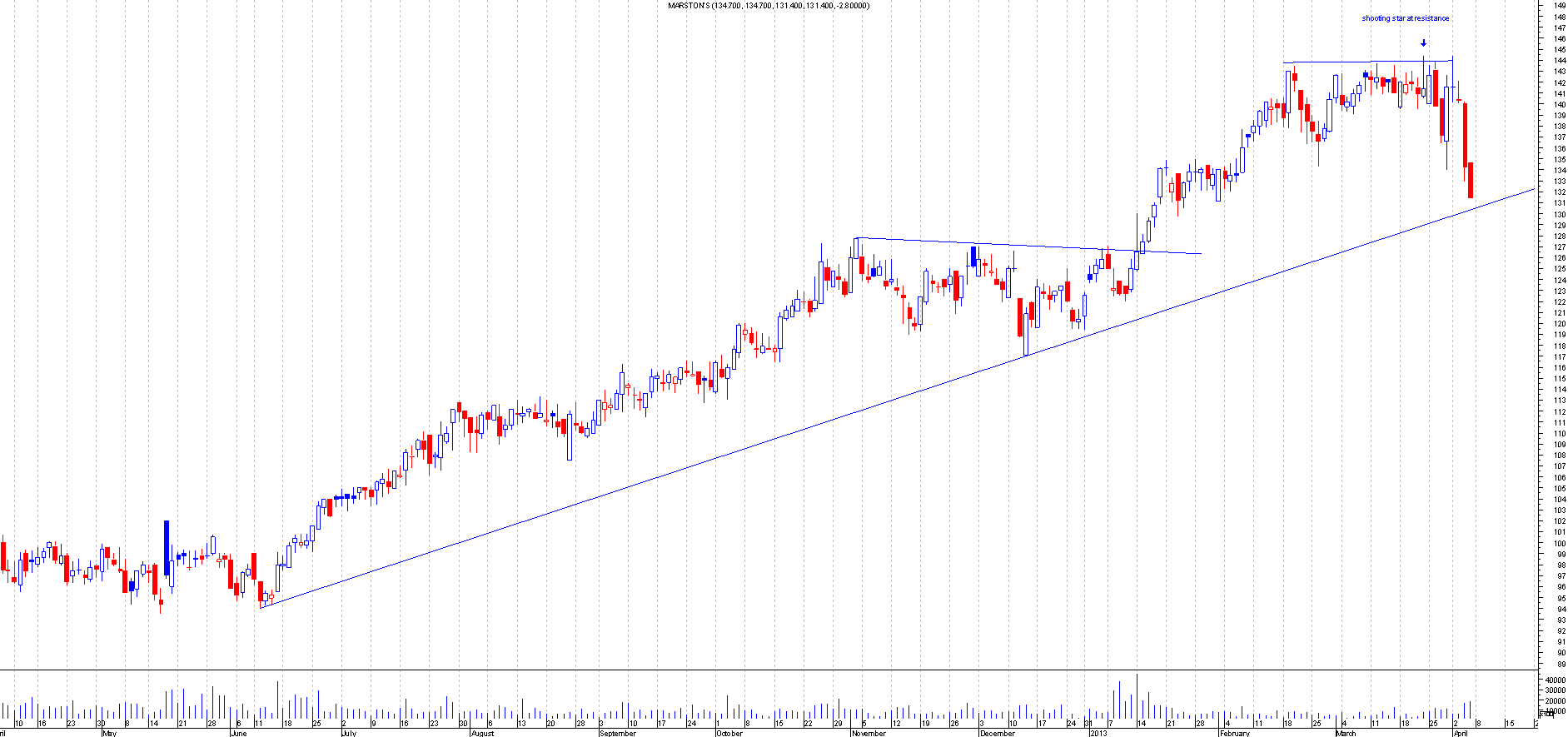1568x737 pixels.
Task: Click the April label on the date axis
Action: coord(1461,733)
